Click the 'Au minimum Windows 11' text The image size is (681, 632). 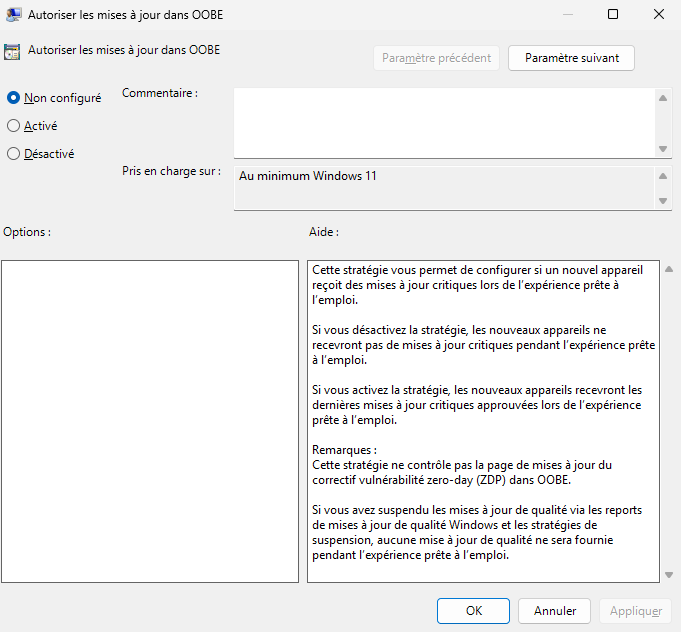coord(307,176)
